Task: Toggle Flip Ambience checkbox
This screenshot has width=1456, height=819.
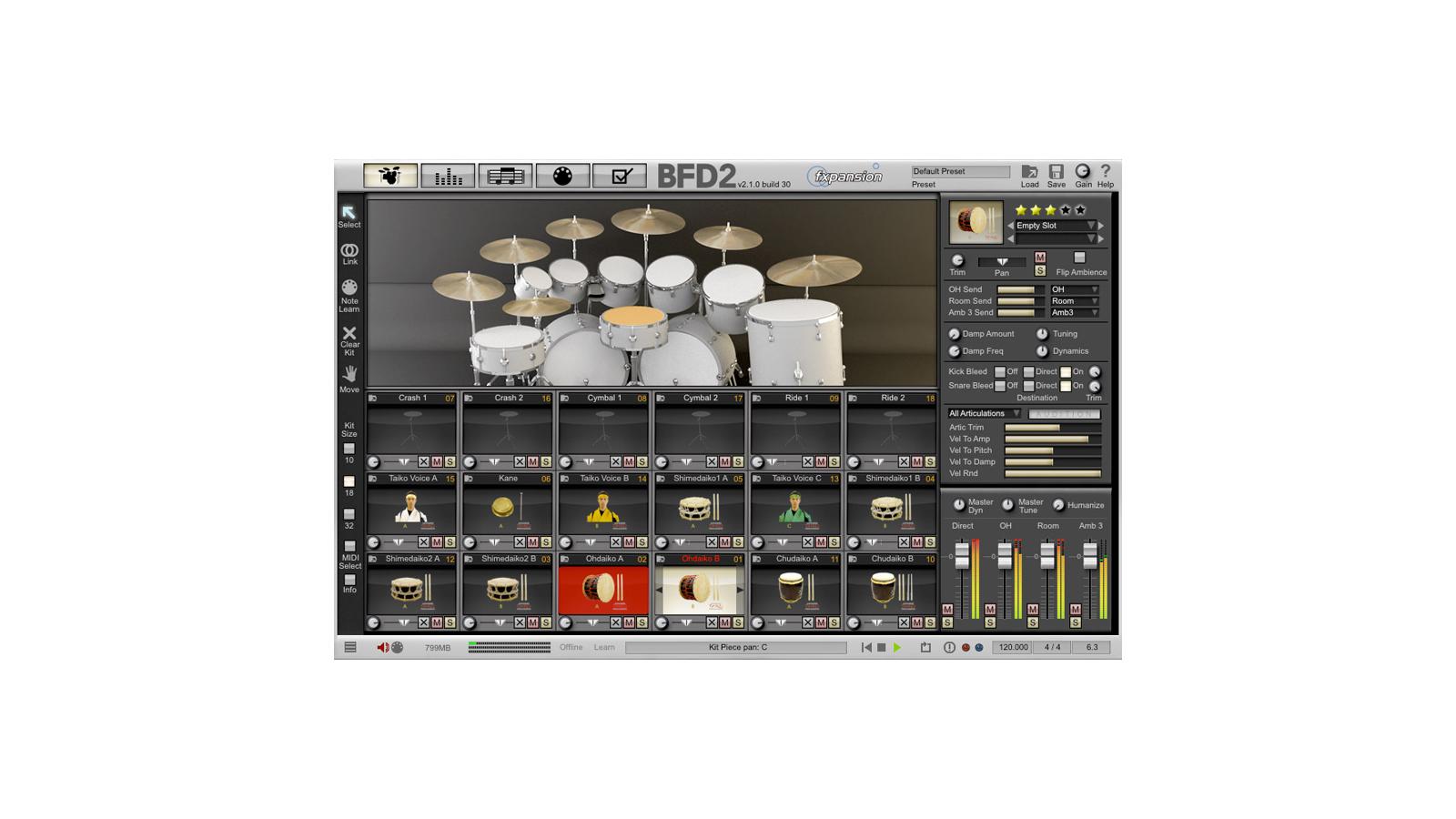Action: 1079,258
